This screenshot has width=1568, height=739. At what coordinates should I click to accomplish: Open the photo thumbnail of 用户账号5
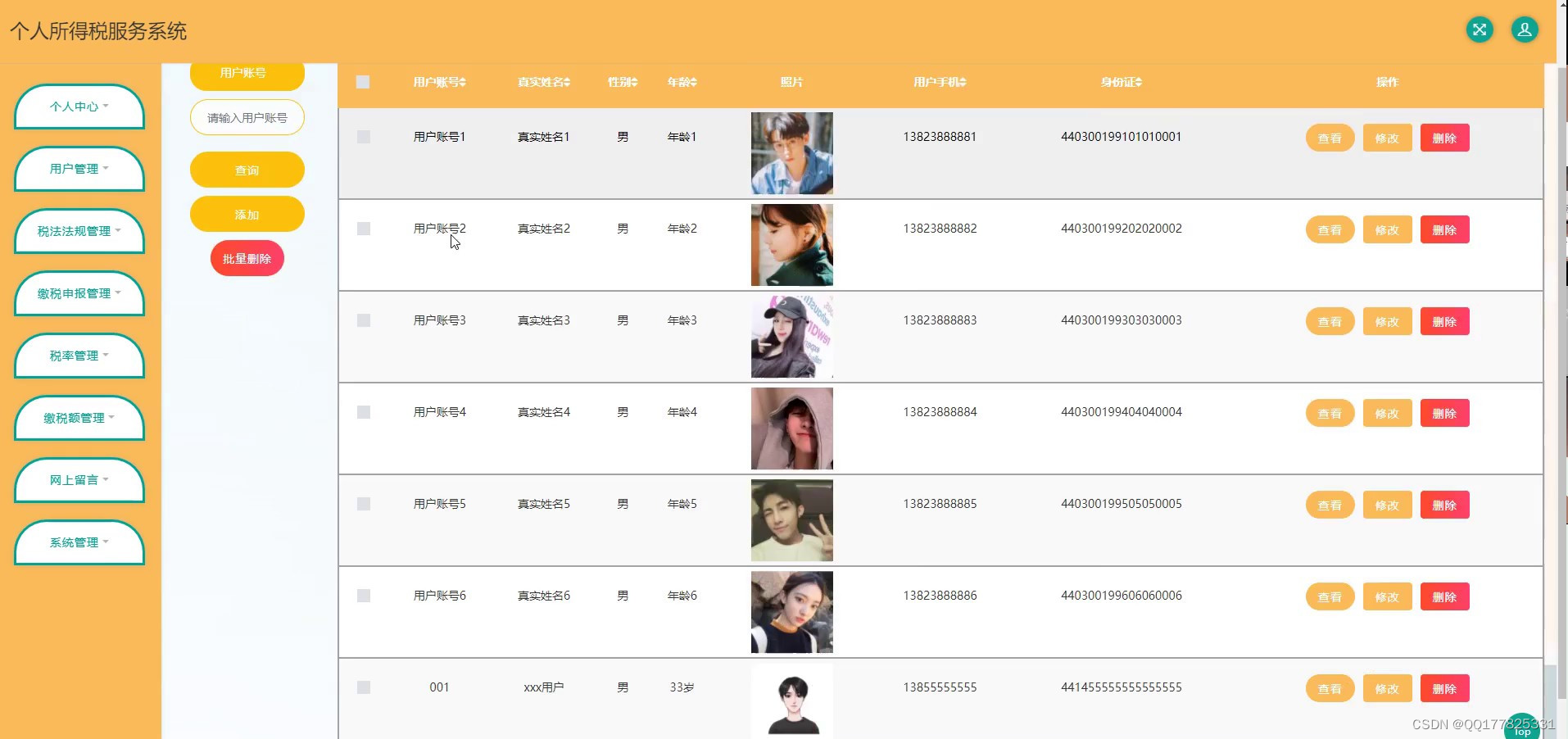792,520
